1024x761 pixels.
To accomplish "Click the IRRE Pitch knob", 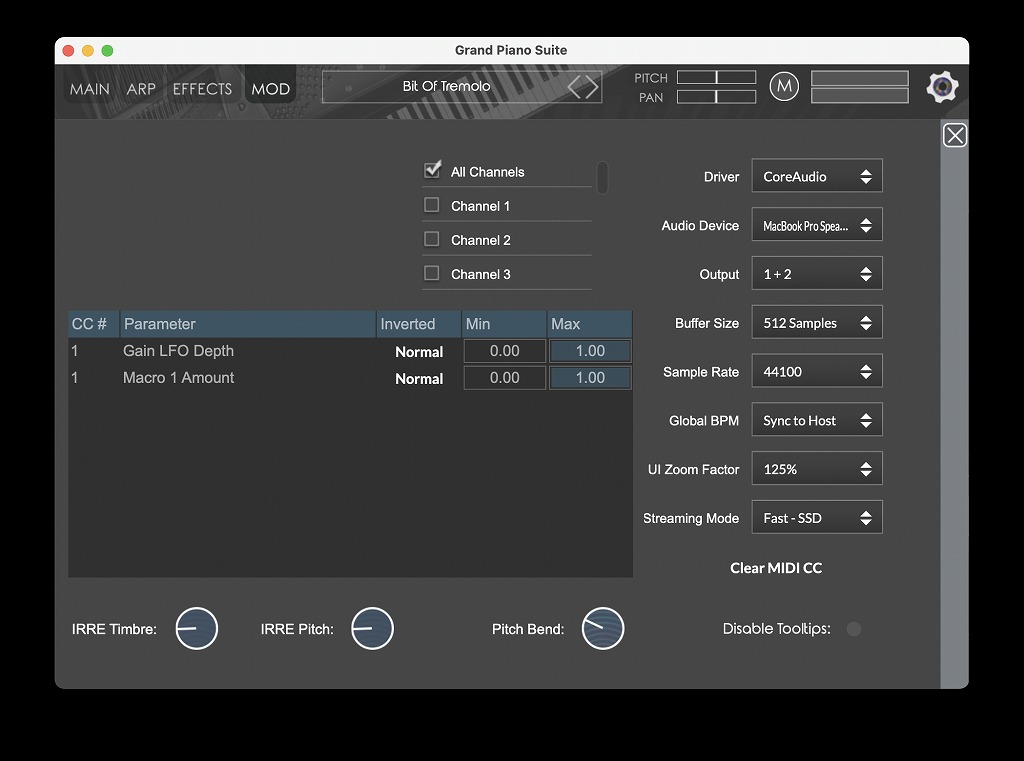I will pyautogui.click(x=372, y=629).
